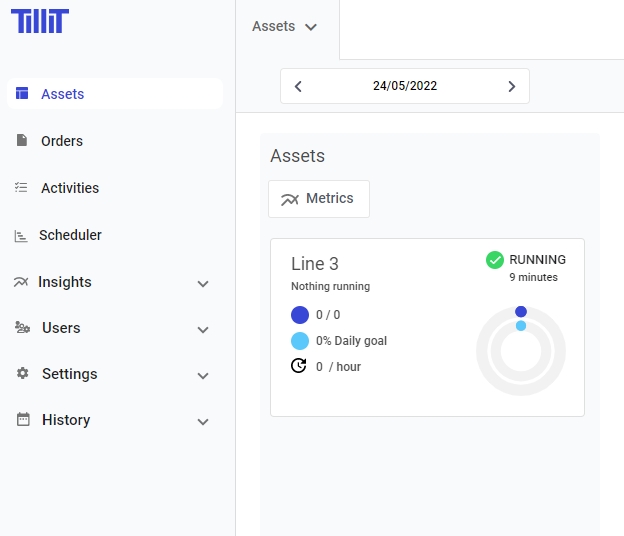Click the Activities checklist icon

point(22,188)
